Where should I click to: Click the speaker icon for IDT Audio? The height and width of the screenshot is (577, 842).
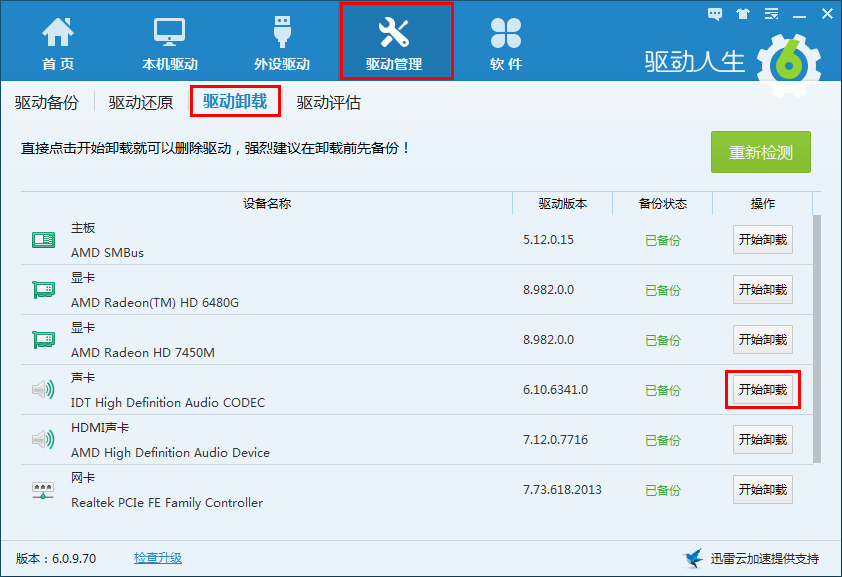pyautogui.click(x=43, y=389)
